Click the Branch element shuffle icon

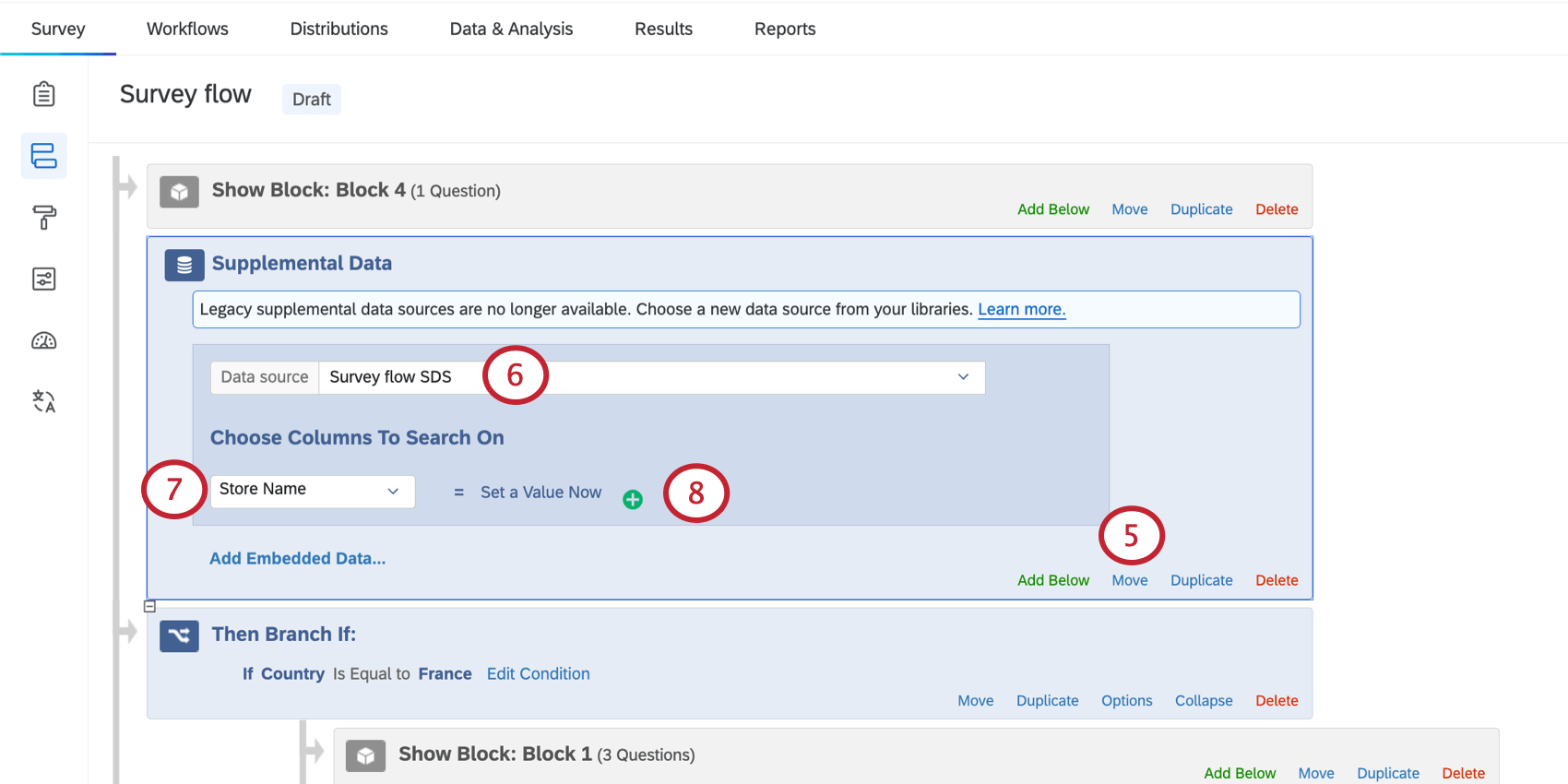point(179,636)
